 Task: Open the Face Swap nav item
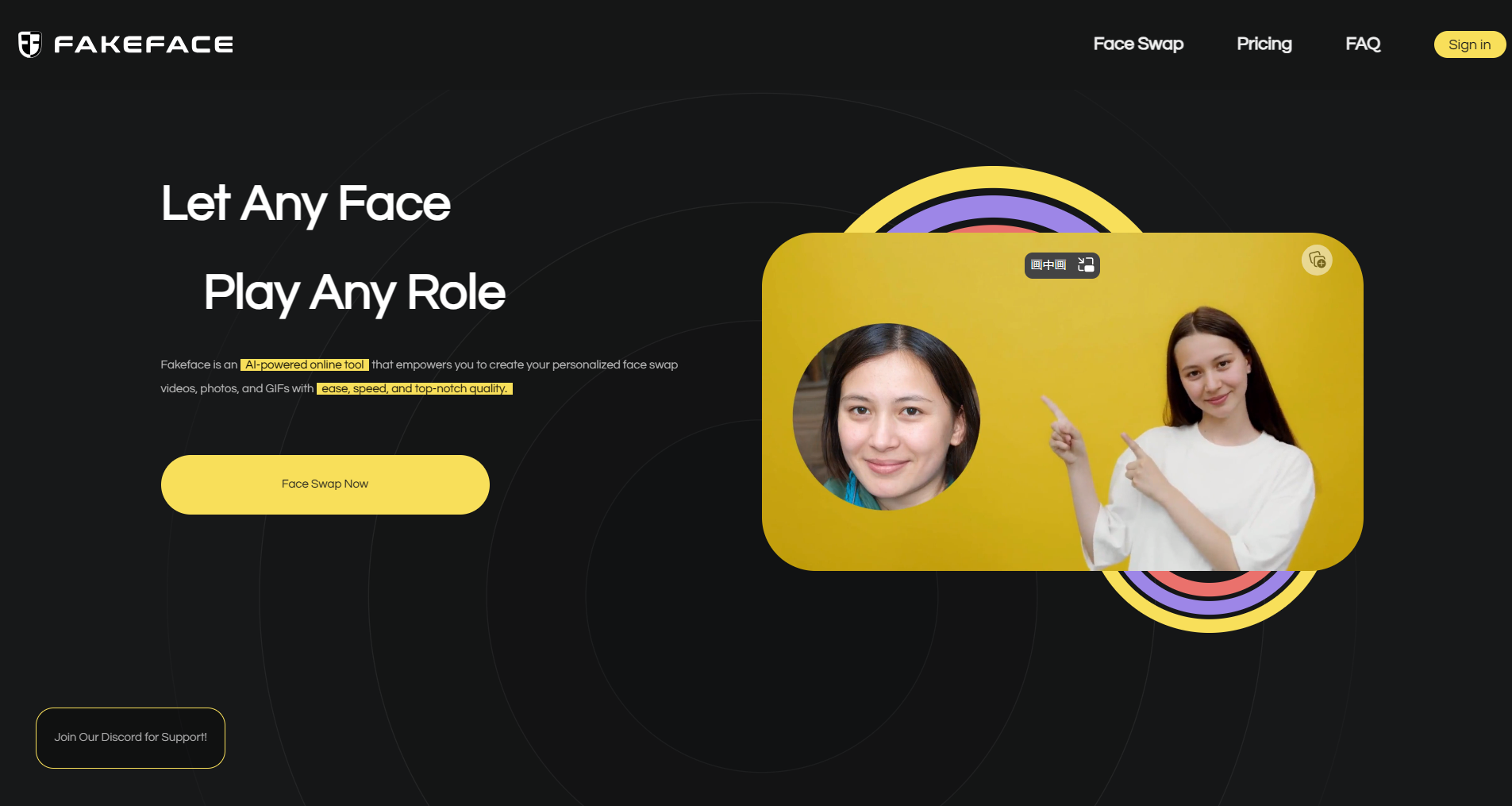[1138, 44]
